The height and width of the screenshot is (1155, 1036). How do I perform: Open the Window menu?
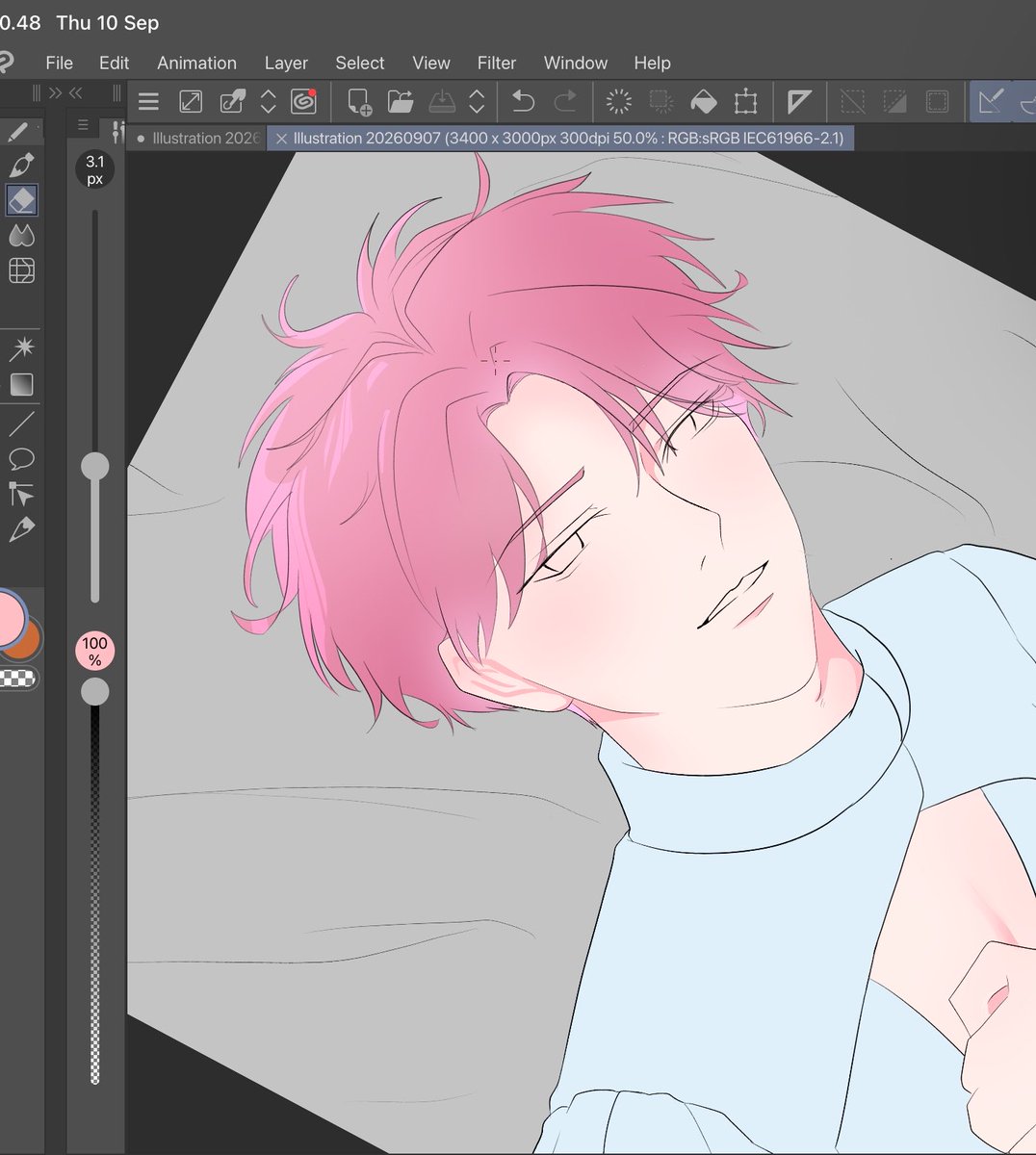point(576,63)
